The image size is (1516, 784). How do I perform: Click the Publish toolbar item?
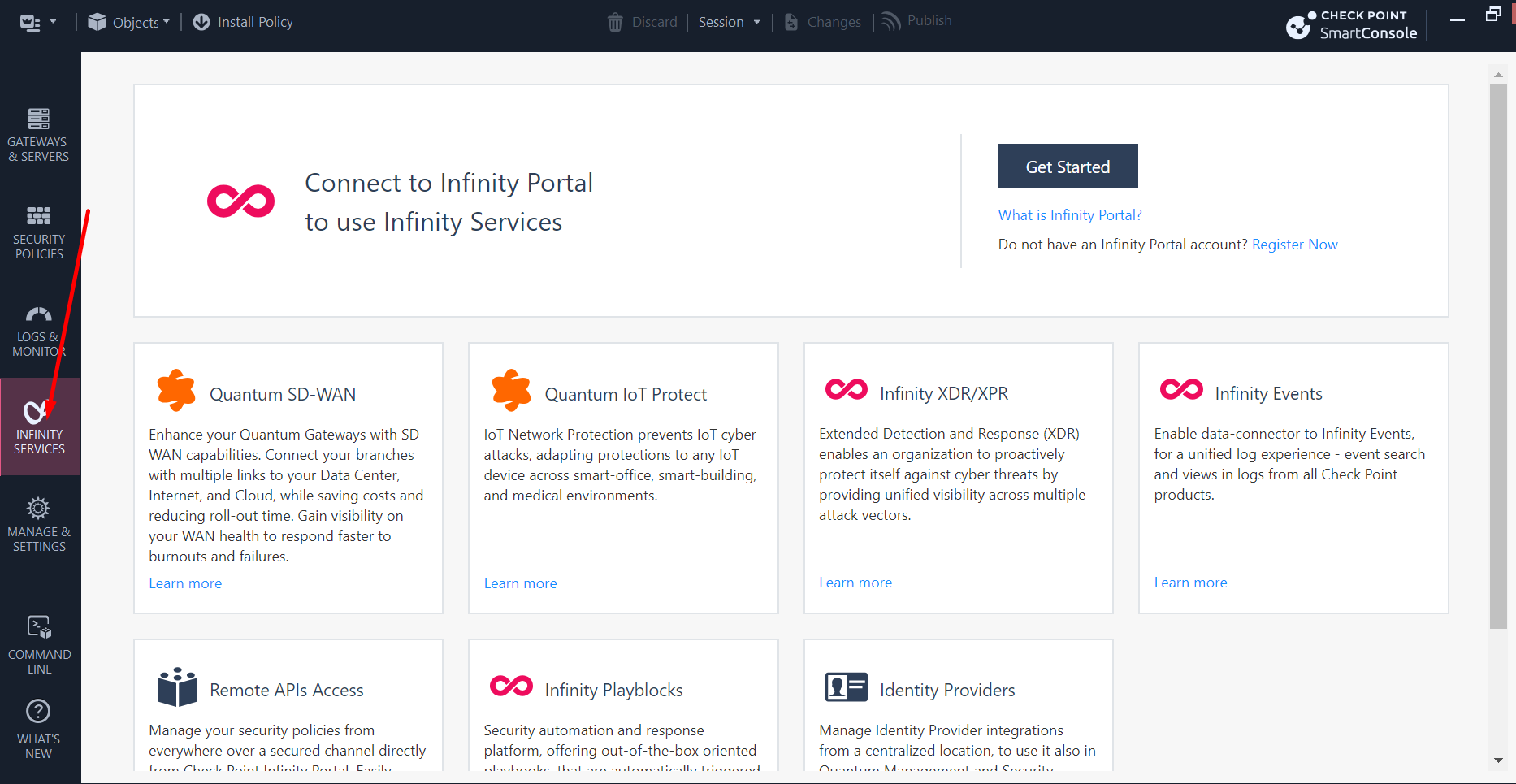click(917, 21)
